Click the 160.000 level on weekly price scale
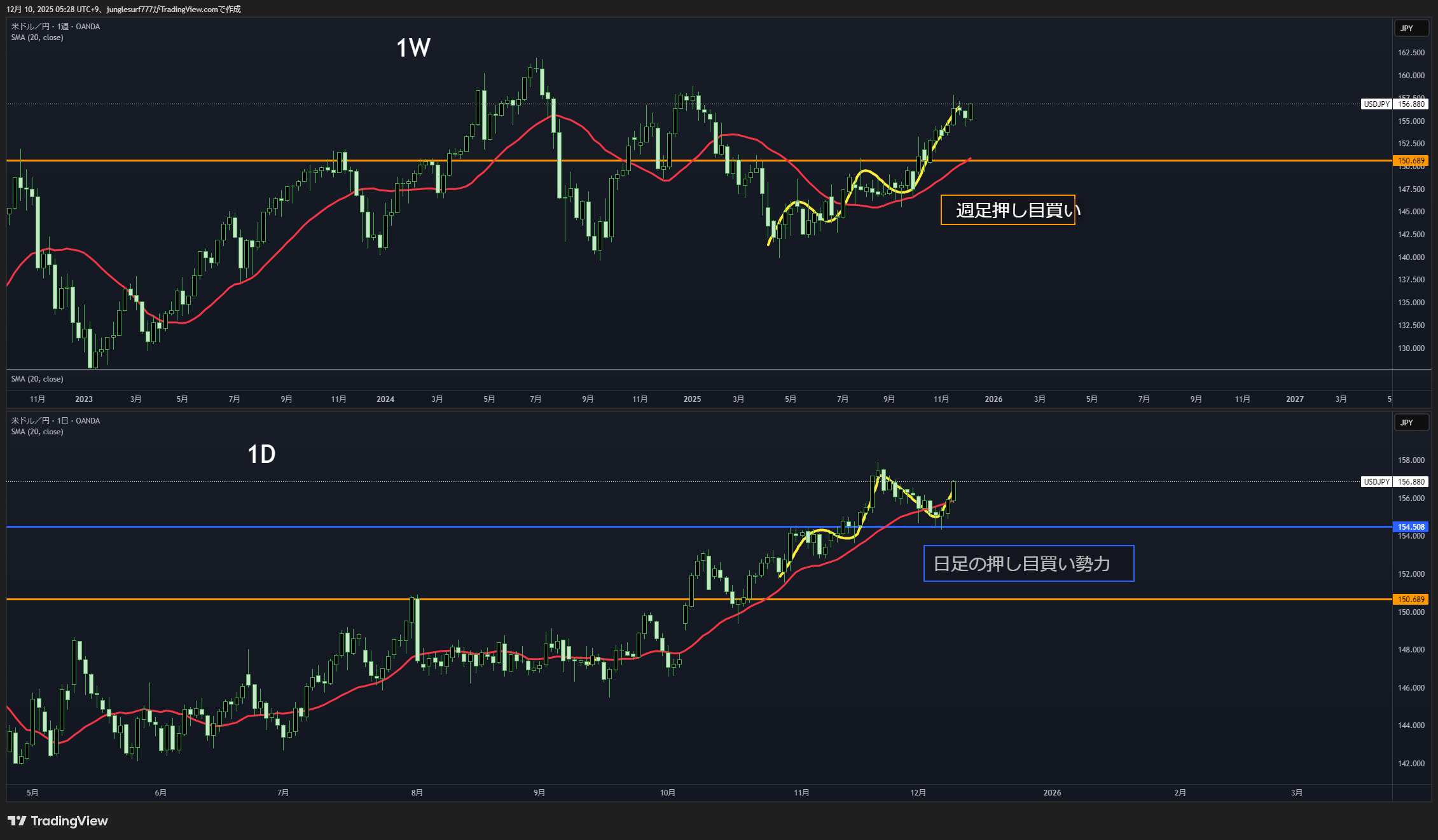1438x840 pixels. coord(1411,76)
